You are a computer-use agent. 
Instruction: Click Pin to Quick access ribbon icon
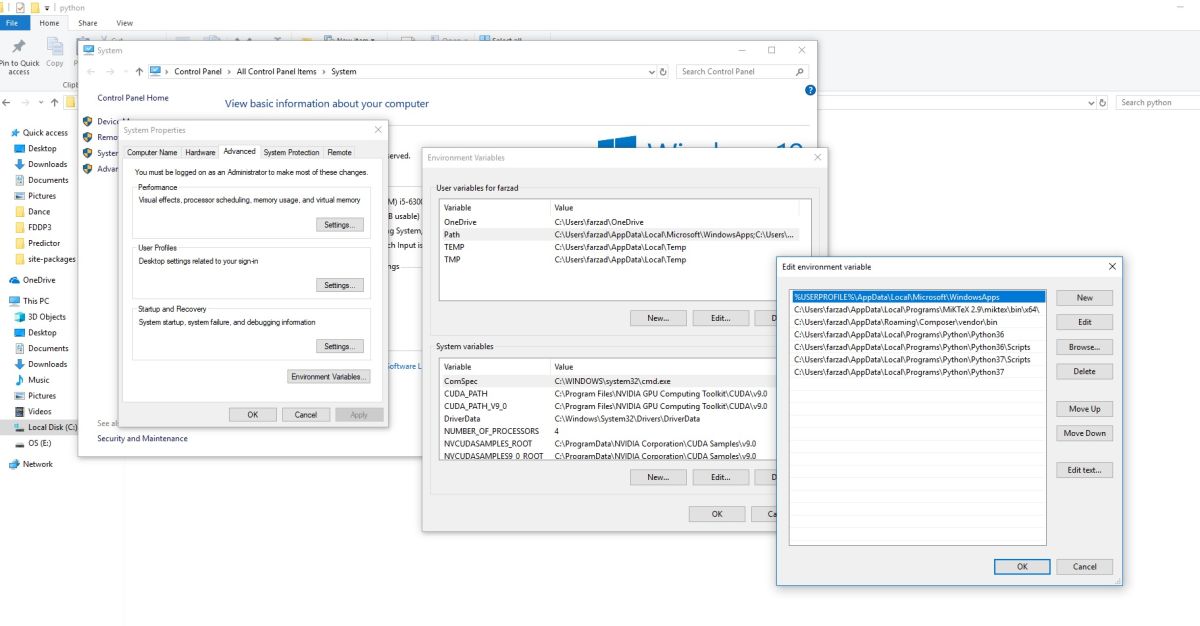(x=19, y=46)
